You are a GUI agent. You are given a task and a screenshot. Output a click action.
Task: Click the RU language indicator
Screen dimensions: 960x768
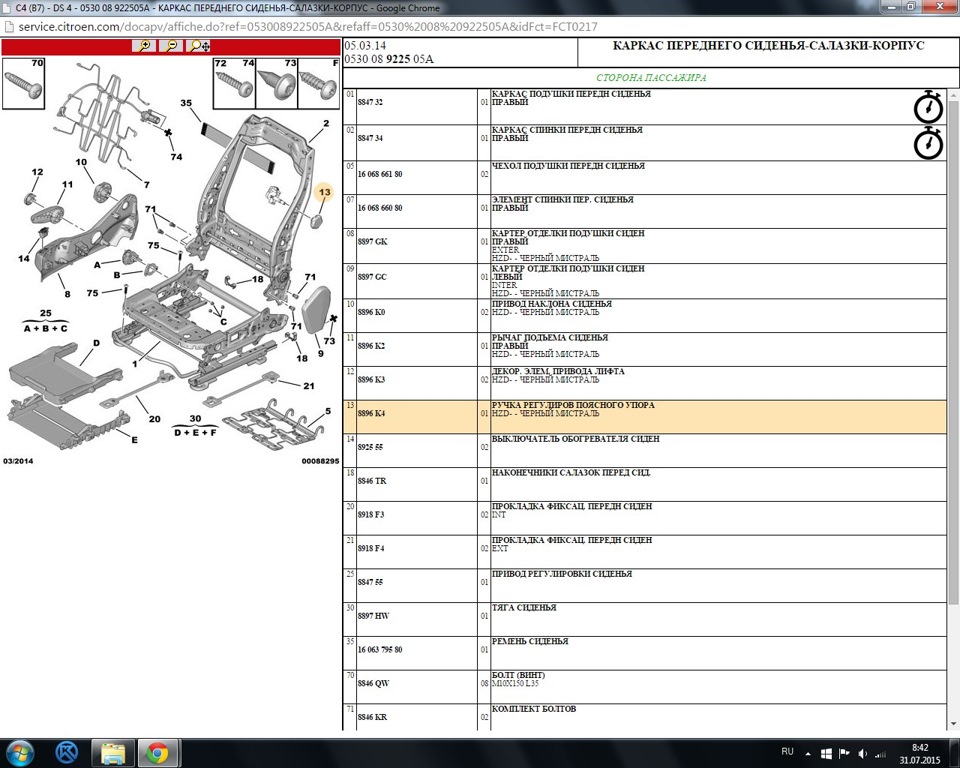click(x=787, y=751)
